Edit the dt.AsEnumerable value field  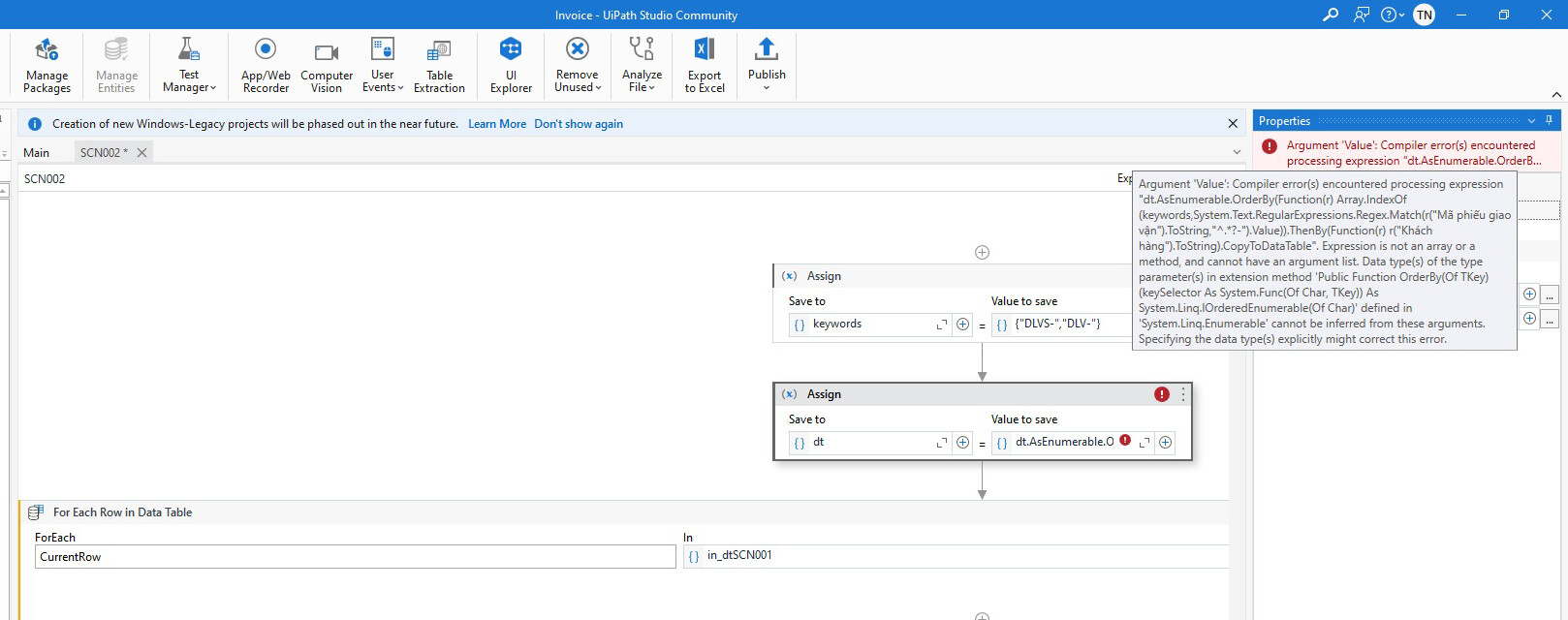coord(1063,442)
